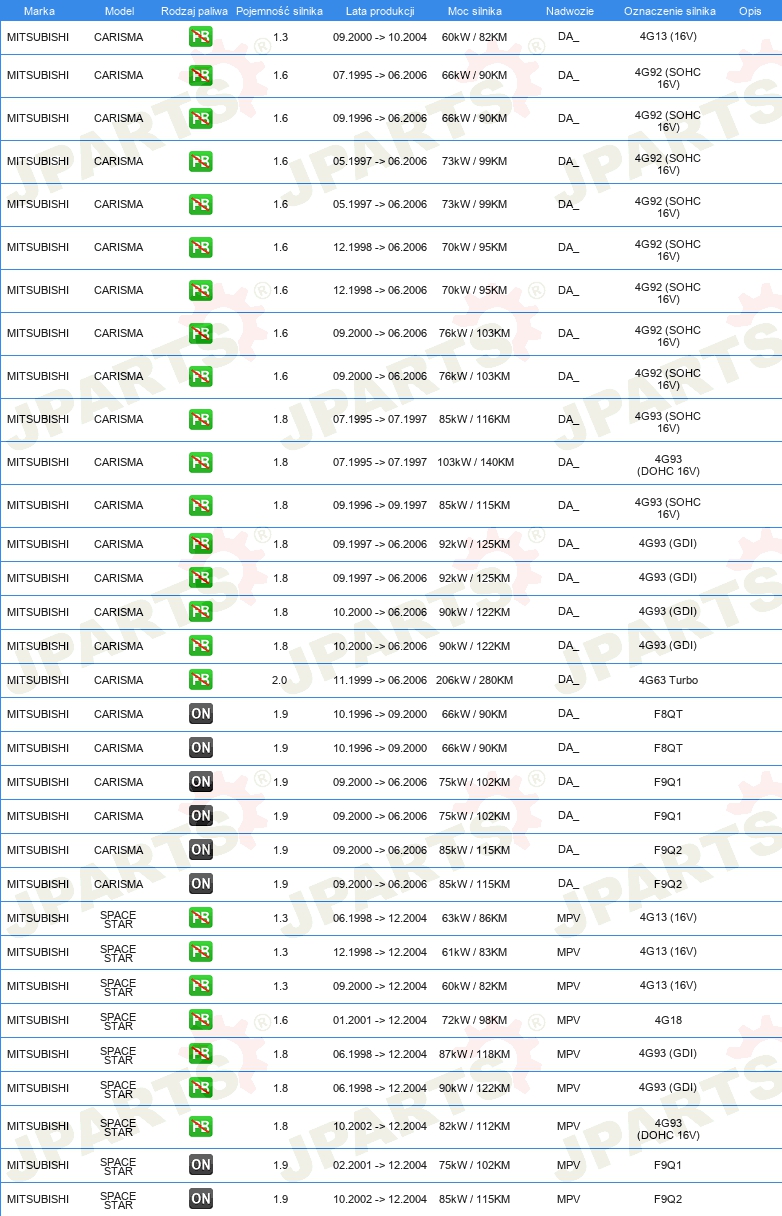Click the PB icon in the Space Star 63kW / 86KM row

click(201, 918)
